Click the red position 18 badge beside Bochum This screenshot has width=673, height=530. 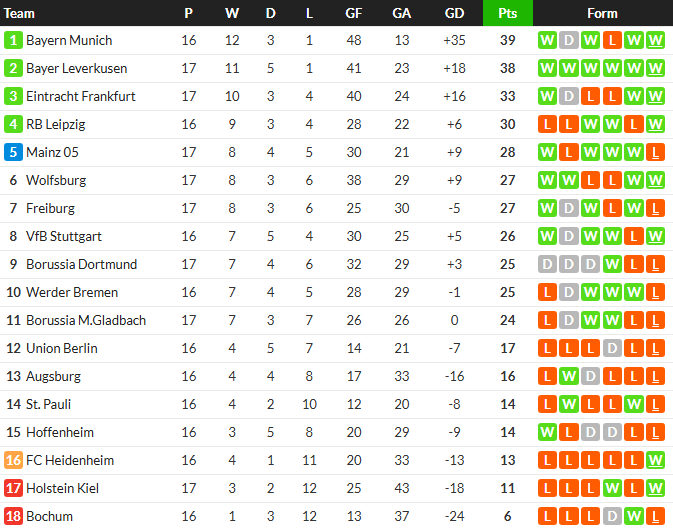coord(13,517)
